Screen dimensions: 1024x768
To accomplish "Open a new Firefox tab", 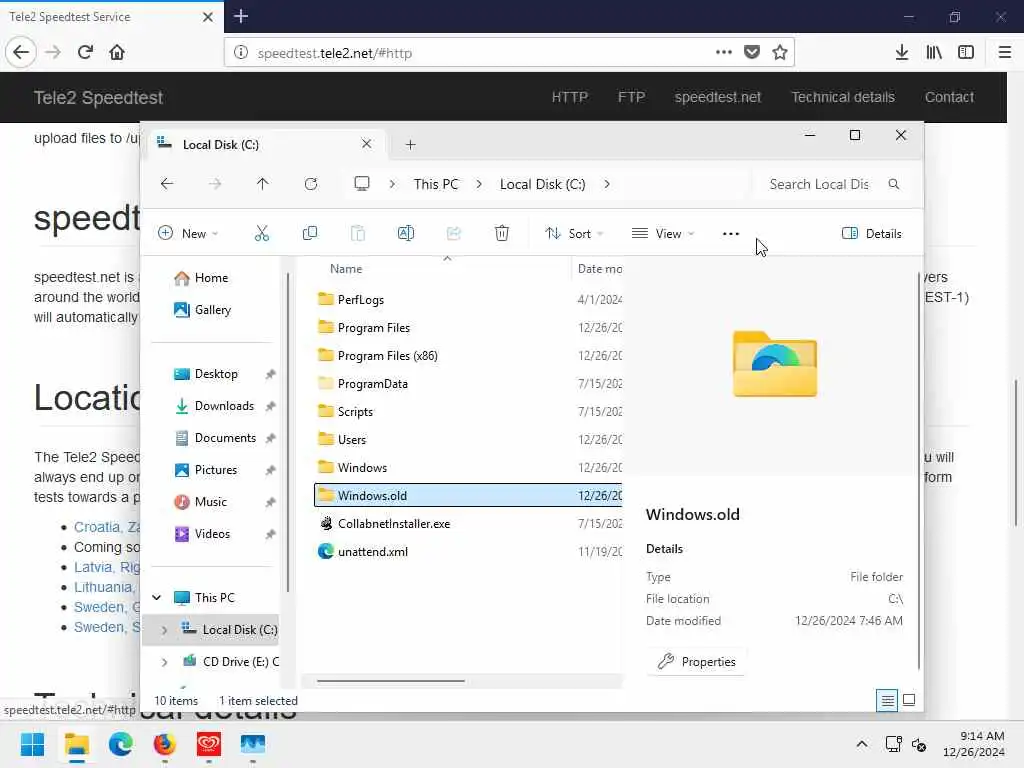I will tap(241, 16).
